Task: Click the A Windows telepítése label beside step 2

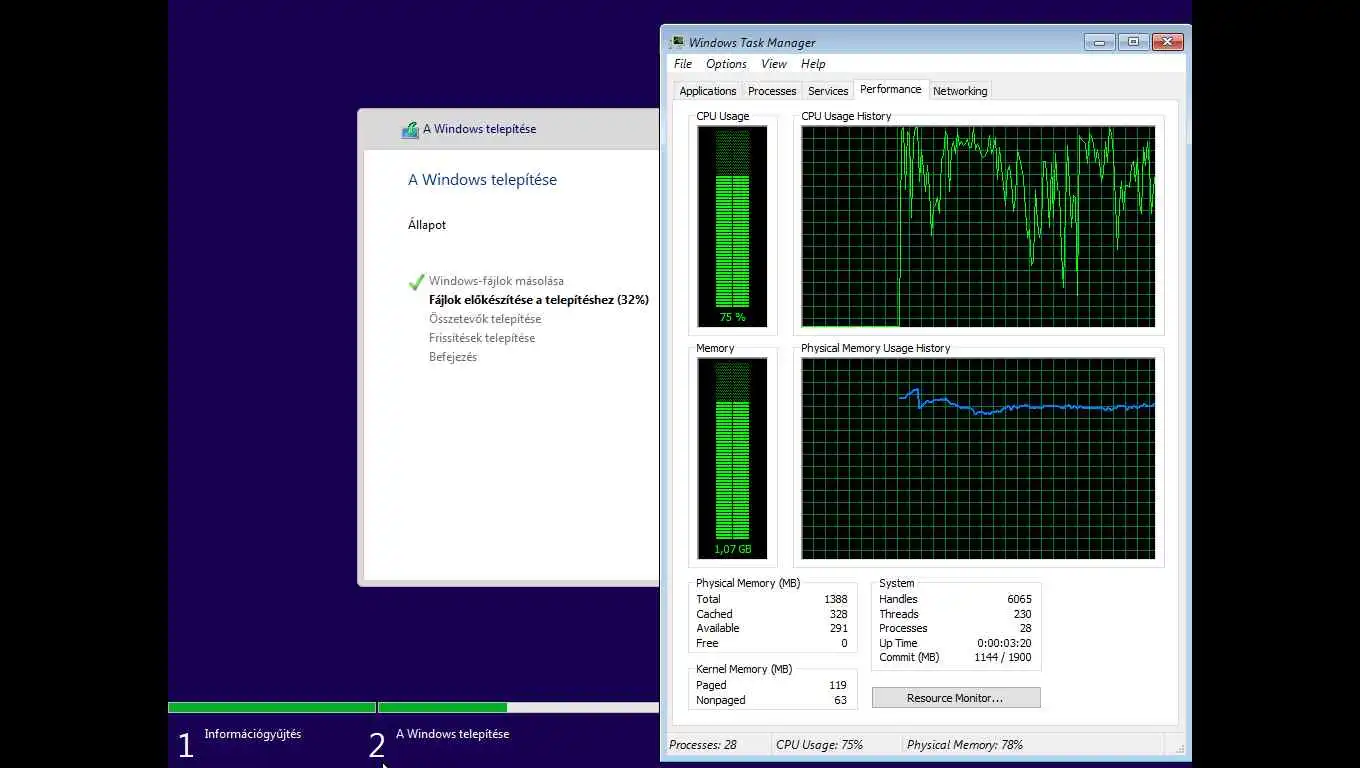Action: coord(453,734)
